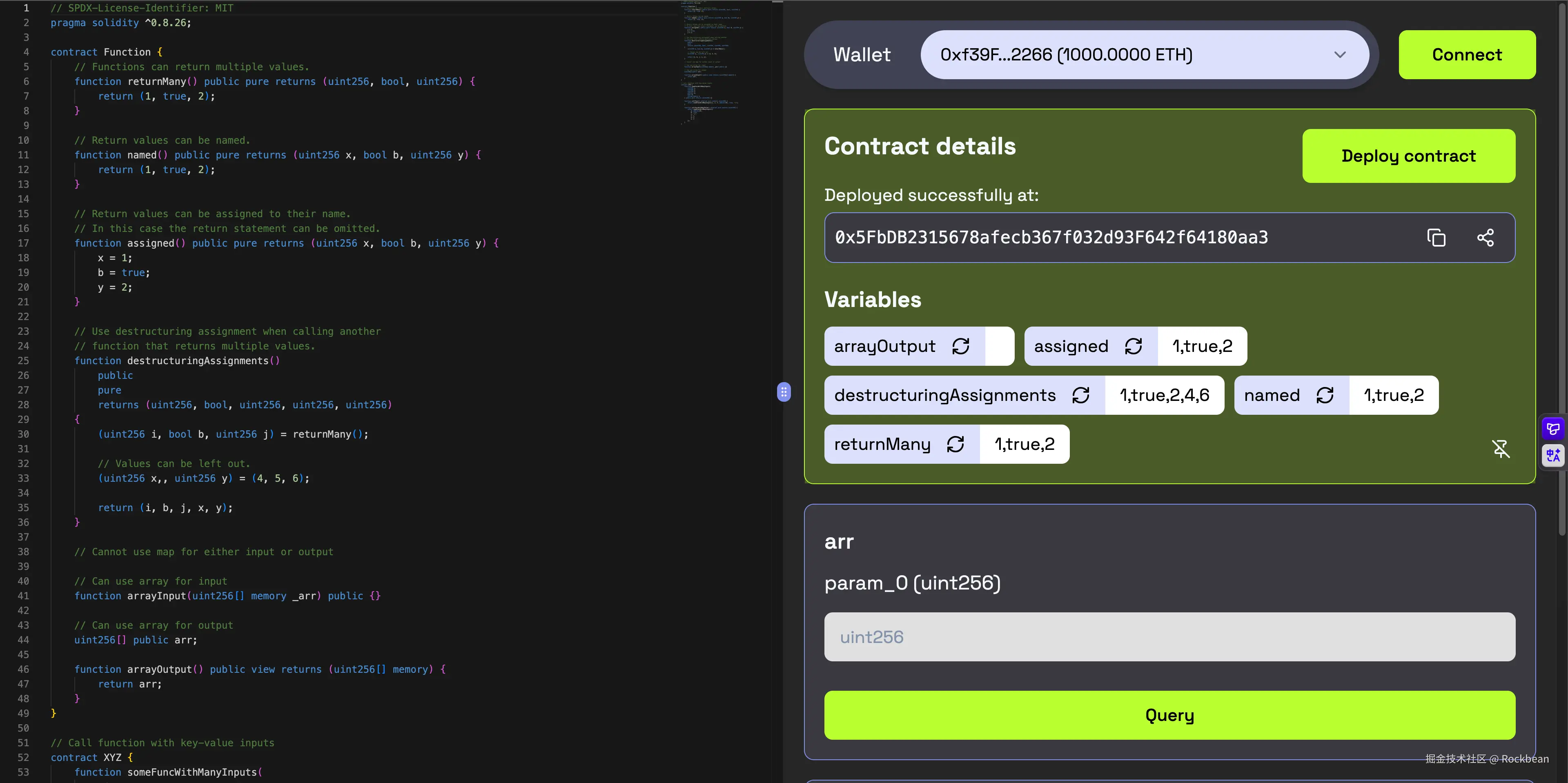Click the editor split-pane drag handle

pyautogui.click(x=784, y=392)
